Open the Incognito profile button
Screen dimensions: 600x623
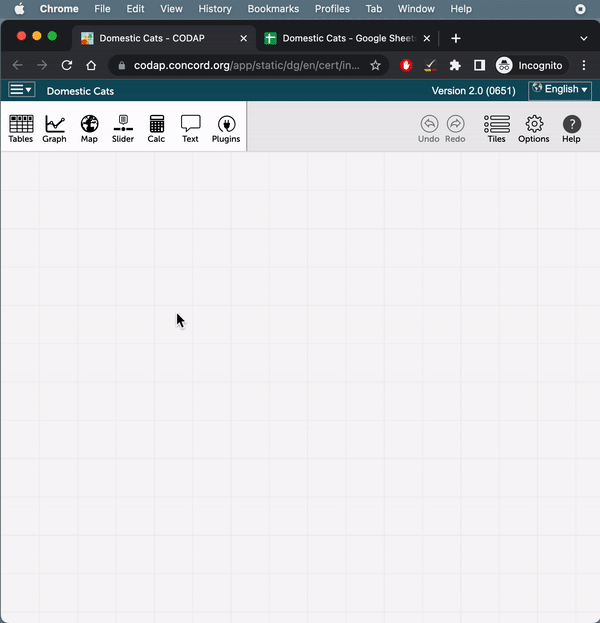[531, 65]
